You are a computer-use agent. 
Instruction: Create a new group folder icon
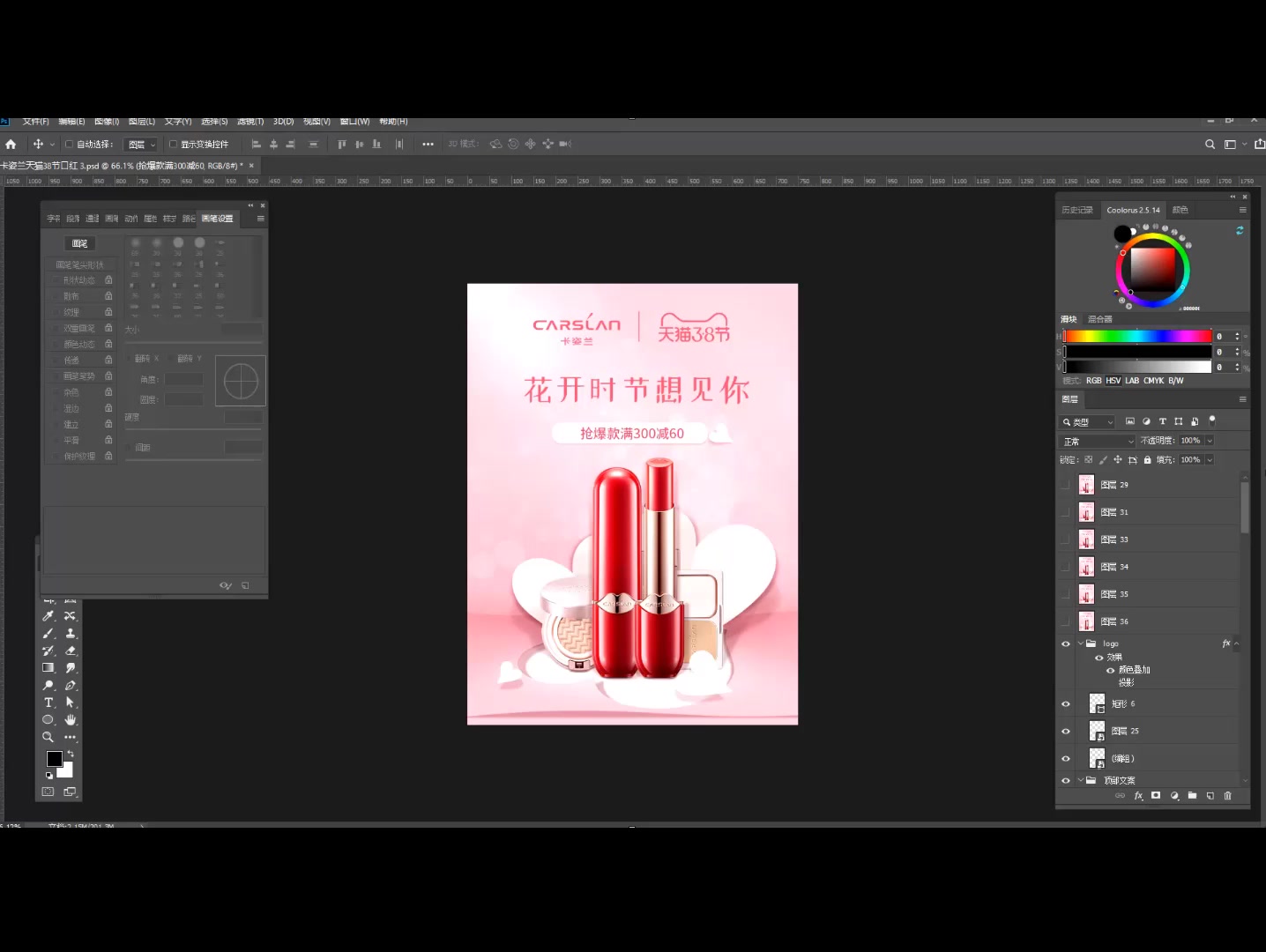tap(1192, 795)
